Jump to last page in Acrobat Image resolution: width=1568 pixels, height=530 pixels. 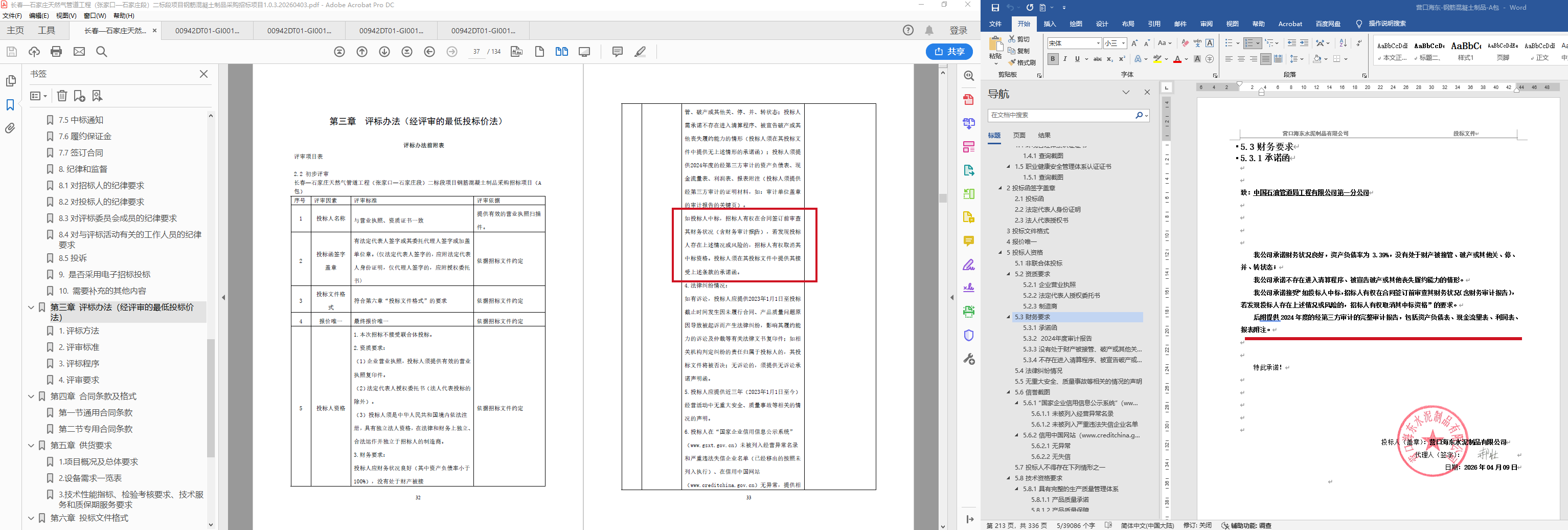tap(407, 52)
